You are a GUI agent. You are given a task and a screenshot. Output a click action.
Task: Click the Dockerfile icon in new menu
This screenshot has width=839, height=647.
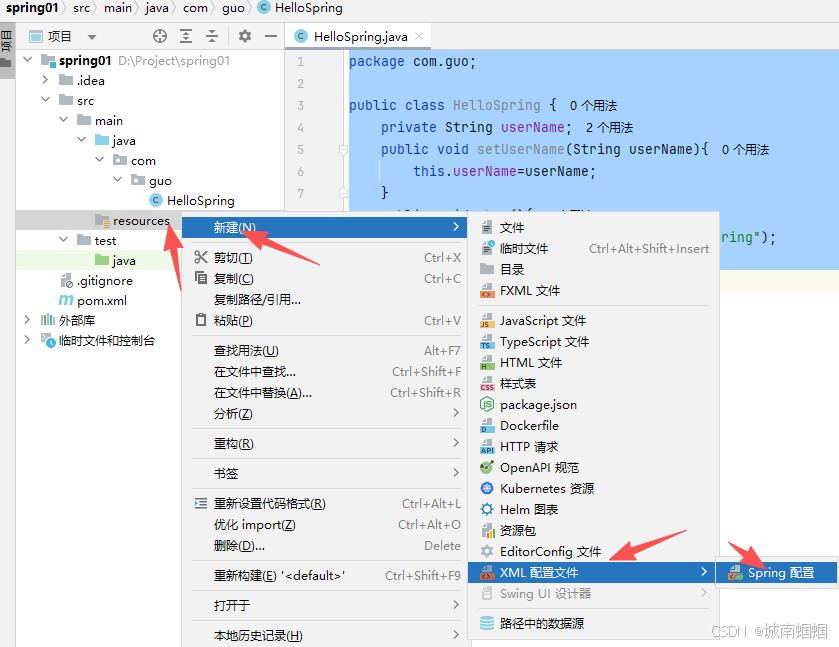pyautogui.click(x=487, y=426)
